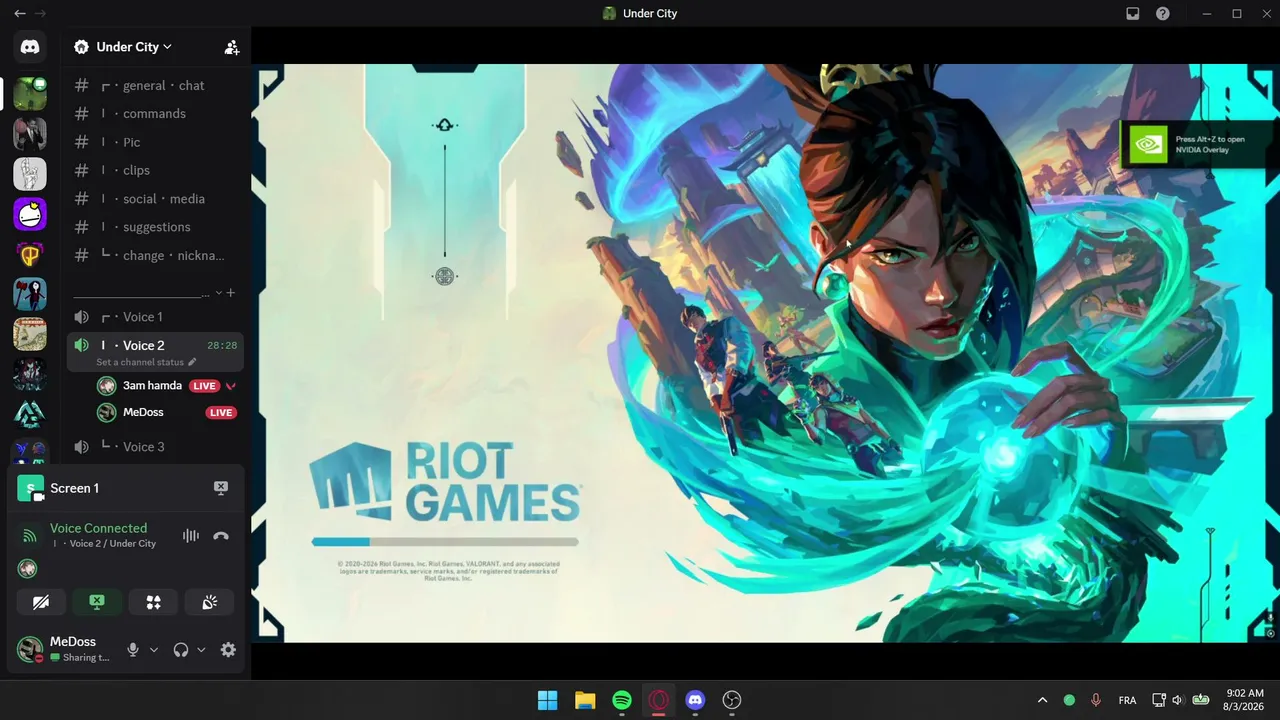Open voice connection details signal icon
Viewport: 1280px width, 720px height.
[29, 536]
